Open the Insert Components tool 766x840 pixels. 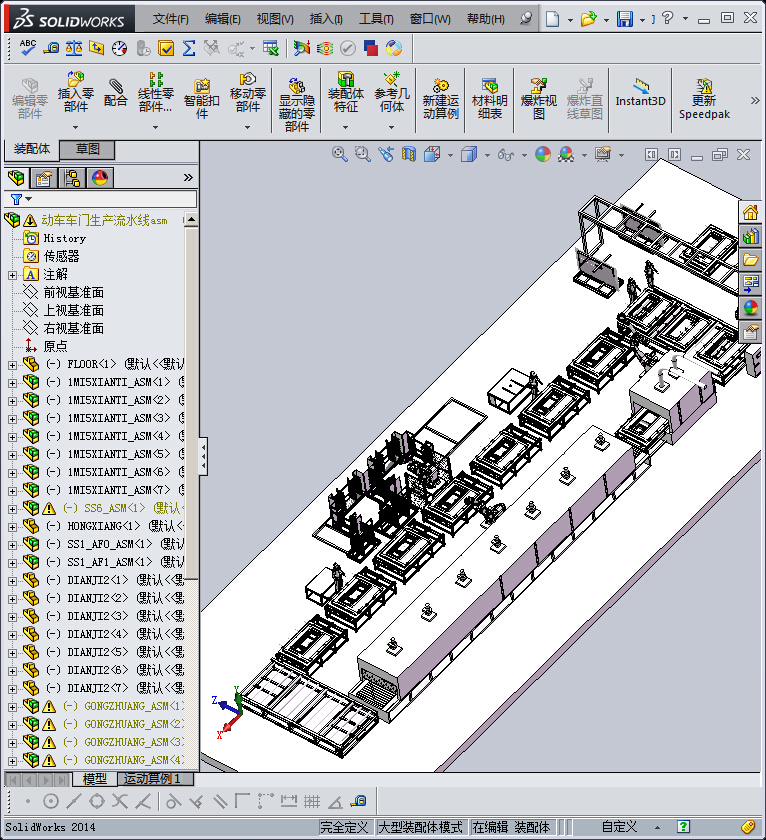(x=76, y=92)
